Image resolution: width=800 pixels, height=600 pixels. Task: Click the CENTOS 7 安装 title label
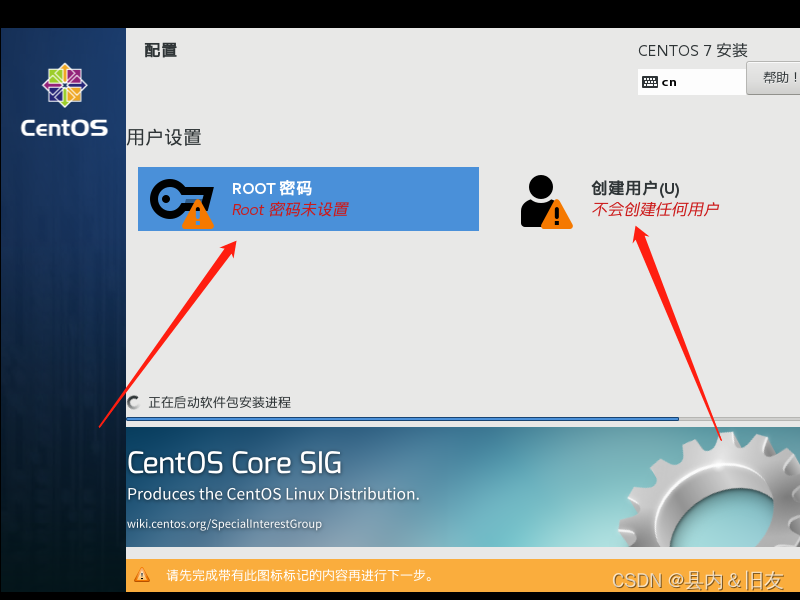click(x=692, y=50)
